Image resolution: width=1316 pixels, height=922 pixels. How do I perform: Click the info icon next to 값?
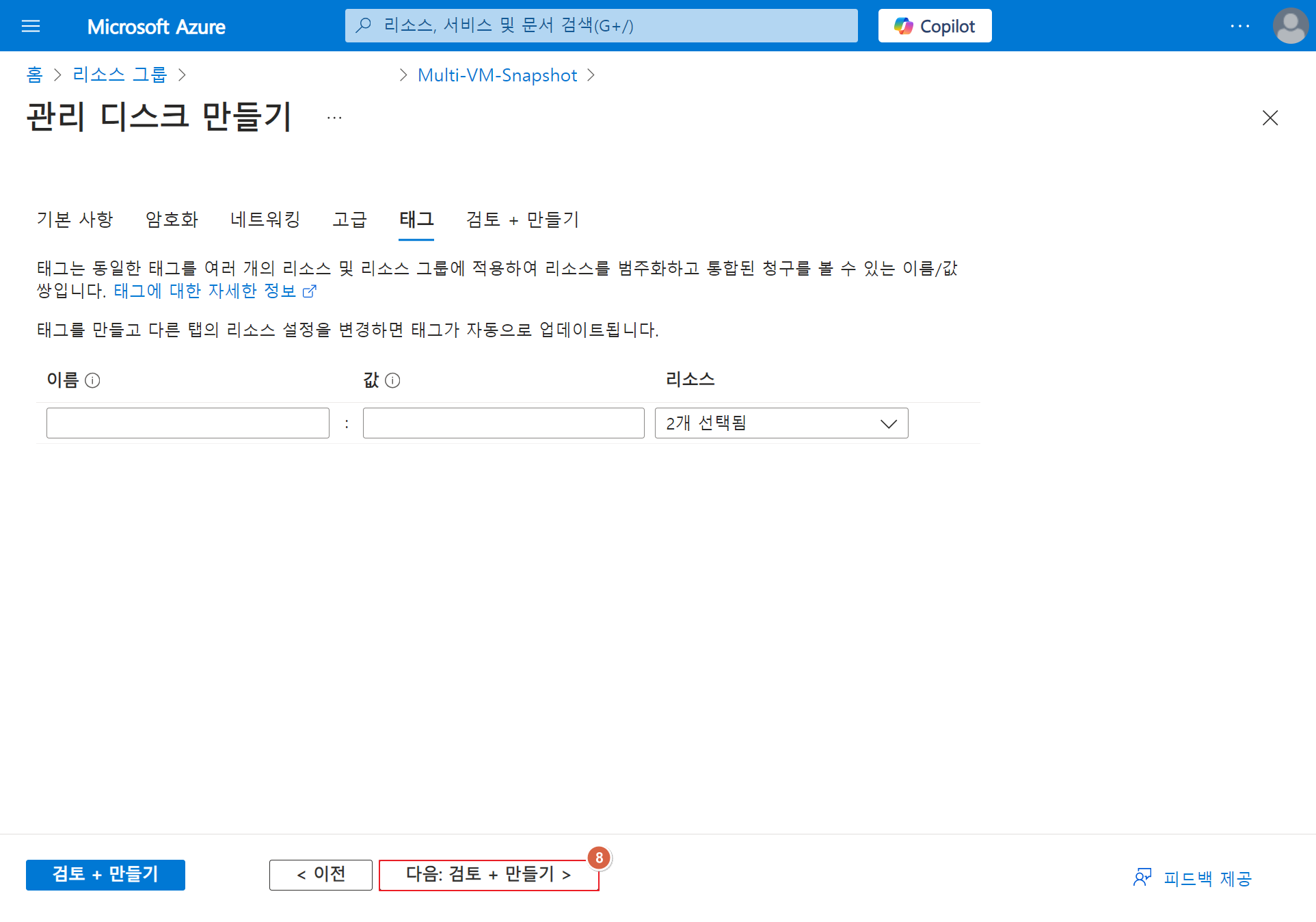(x=392, y=380)
